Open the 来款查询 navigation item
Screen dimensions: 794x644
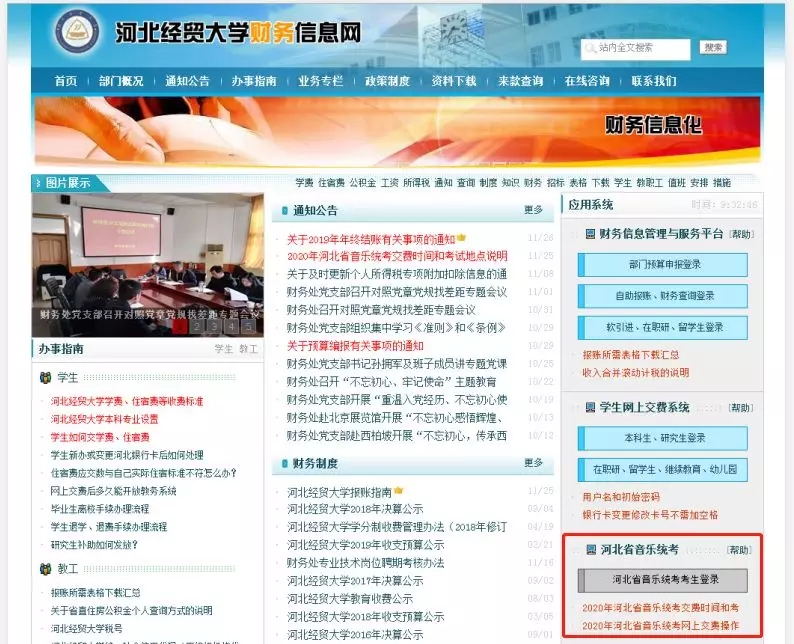tap(521, 81)
